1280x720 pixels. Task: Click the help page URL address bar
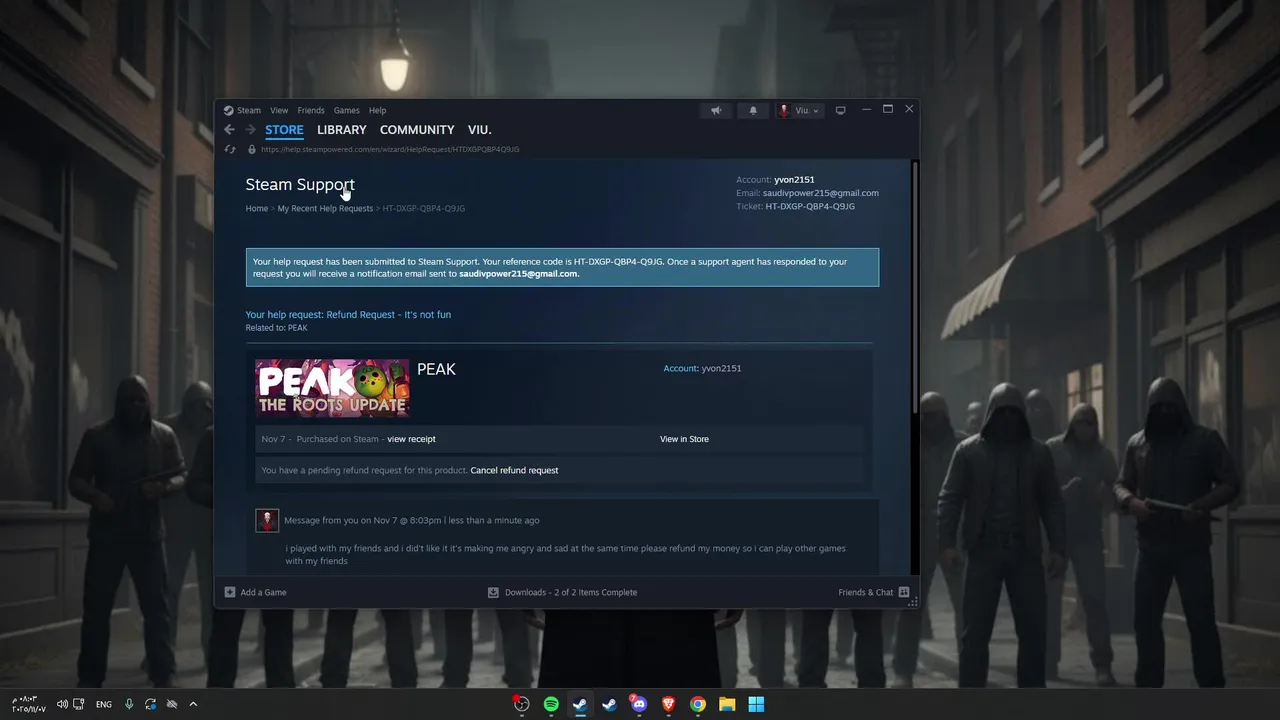click(390, 149)
